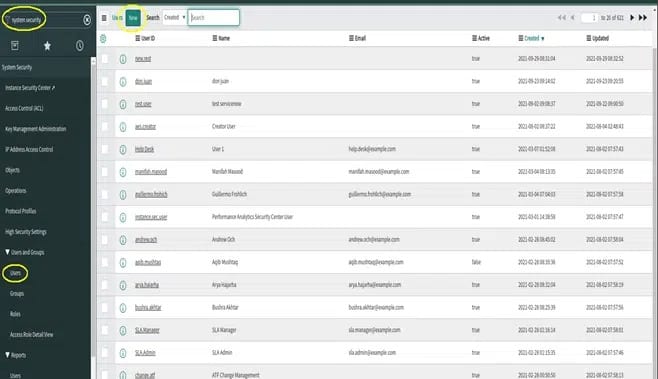Select the checkbox for the aqib.mushtaq row
This screenshot has height=379, width=658.
[x=105, y=263]
